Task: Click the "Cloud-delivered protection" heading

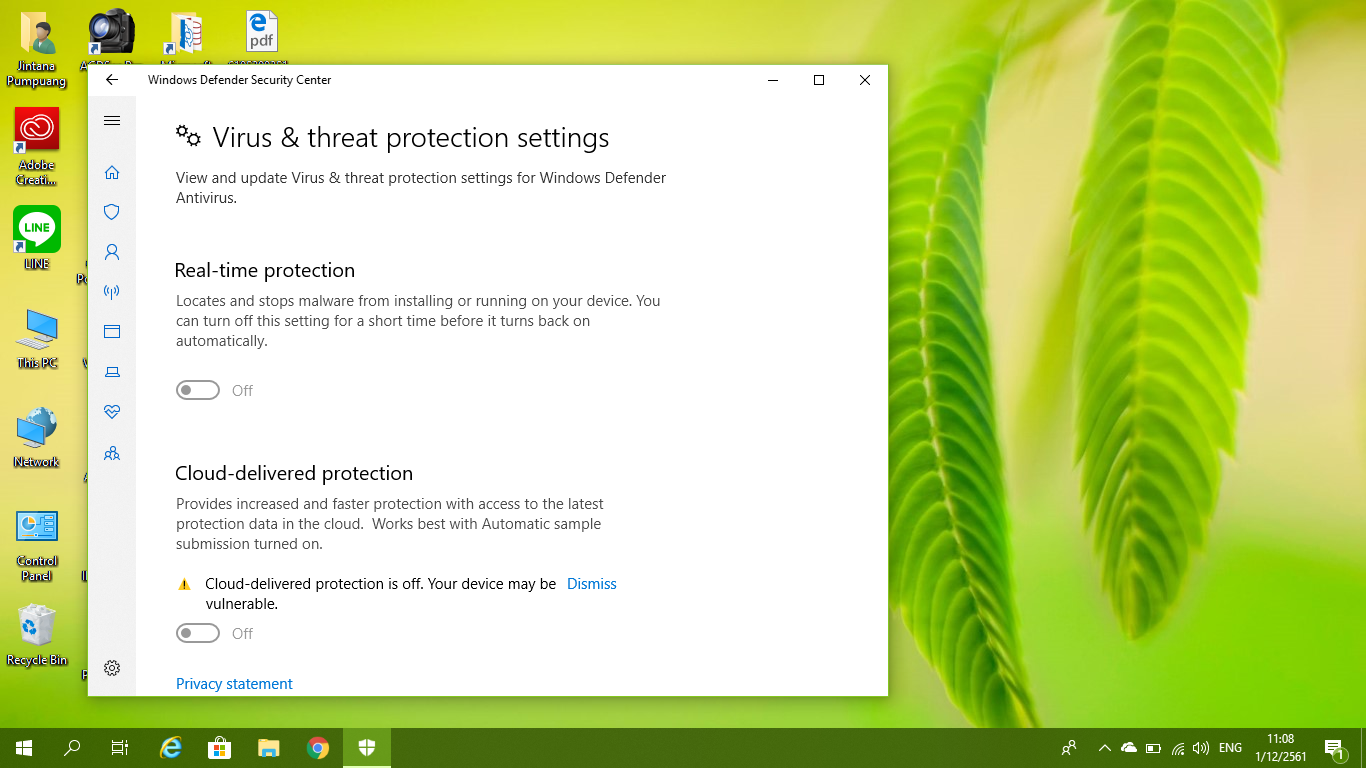Action: (294, 474)
